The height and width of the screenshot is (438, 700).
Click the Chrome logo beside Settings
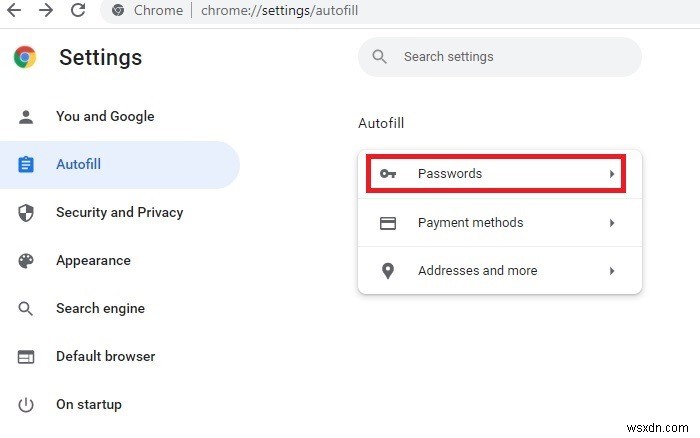coord(26,57)
